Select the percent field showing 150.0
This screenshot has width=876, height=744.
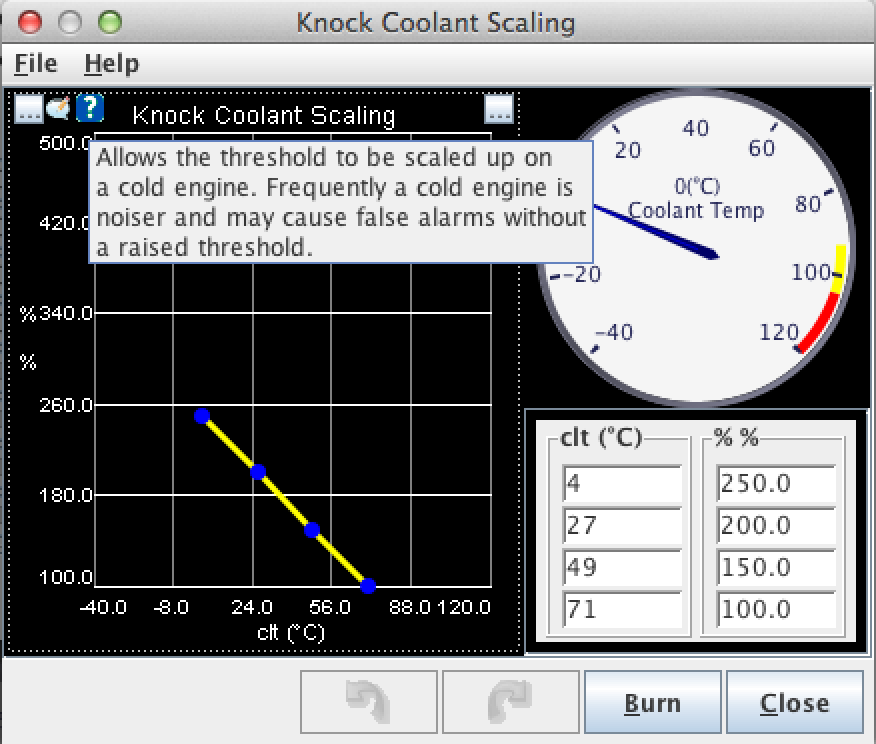click(x=777, y=567)
